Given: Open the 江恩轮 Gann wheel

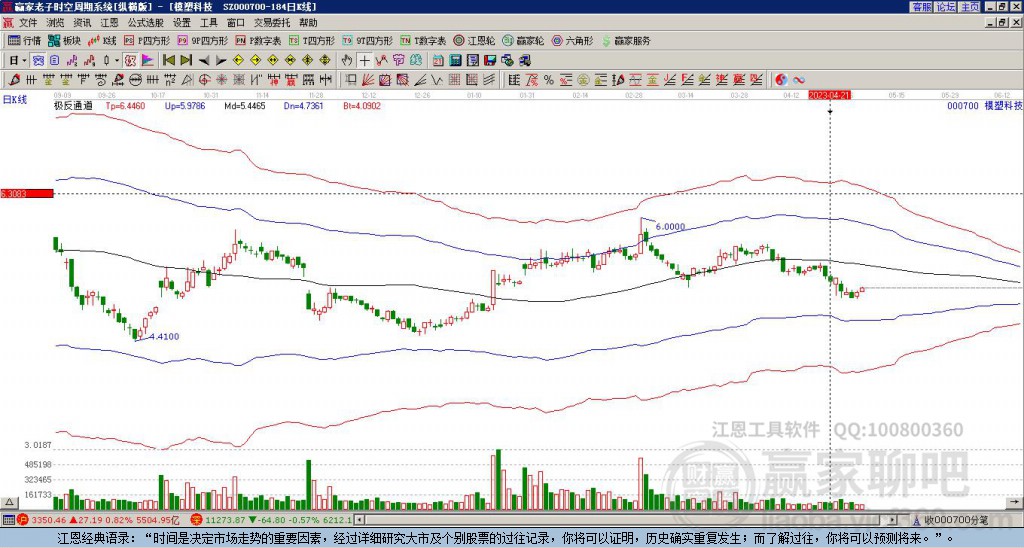Looking at the screenshot, I should 475,40.
